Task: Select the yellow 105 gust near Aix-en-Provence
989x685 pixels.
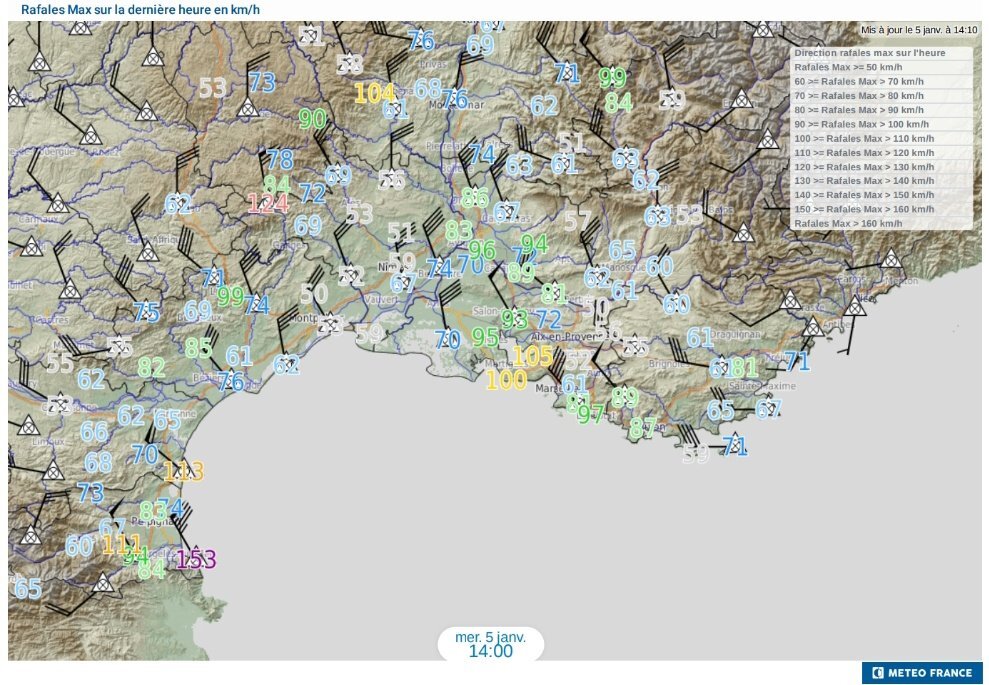Action: [532, 357]
